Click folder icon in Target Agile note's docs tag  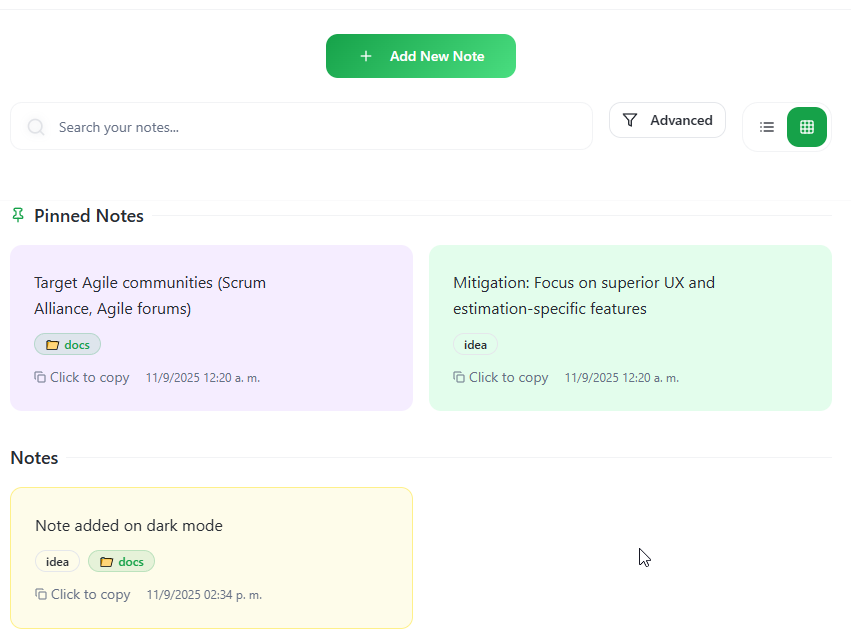click(52, 345)
